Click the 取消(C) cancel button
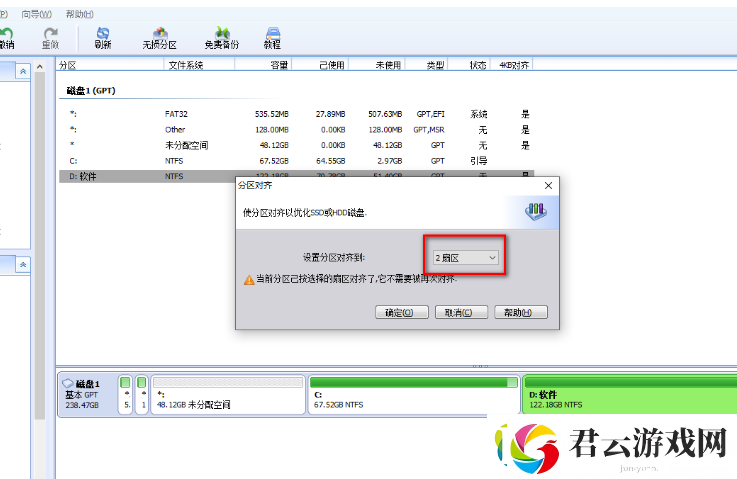Screen dimensions: 737x479 click(x=461, y=312)
